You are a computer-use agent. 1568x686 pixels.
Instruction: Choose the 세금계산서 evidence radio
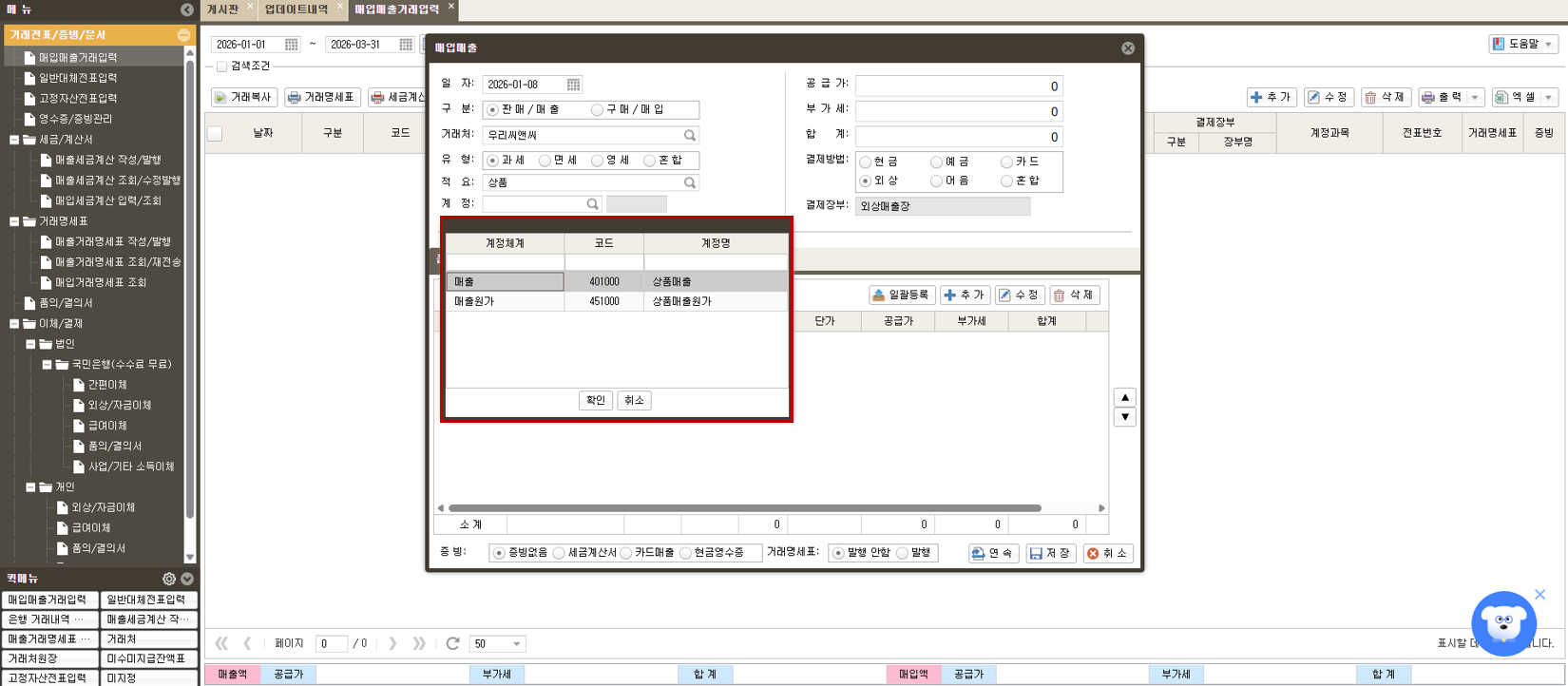pyautogui.click(x=560, y=553)
